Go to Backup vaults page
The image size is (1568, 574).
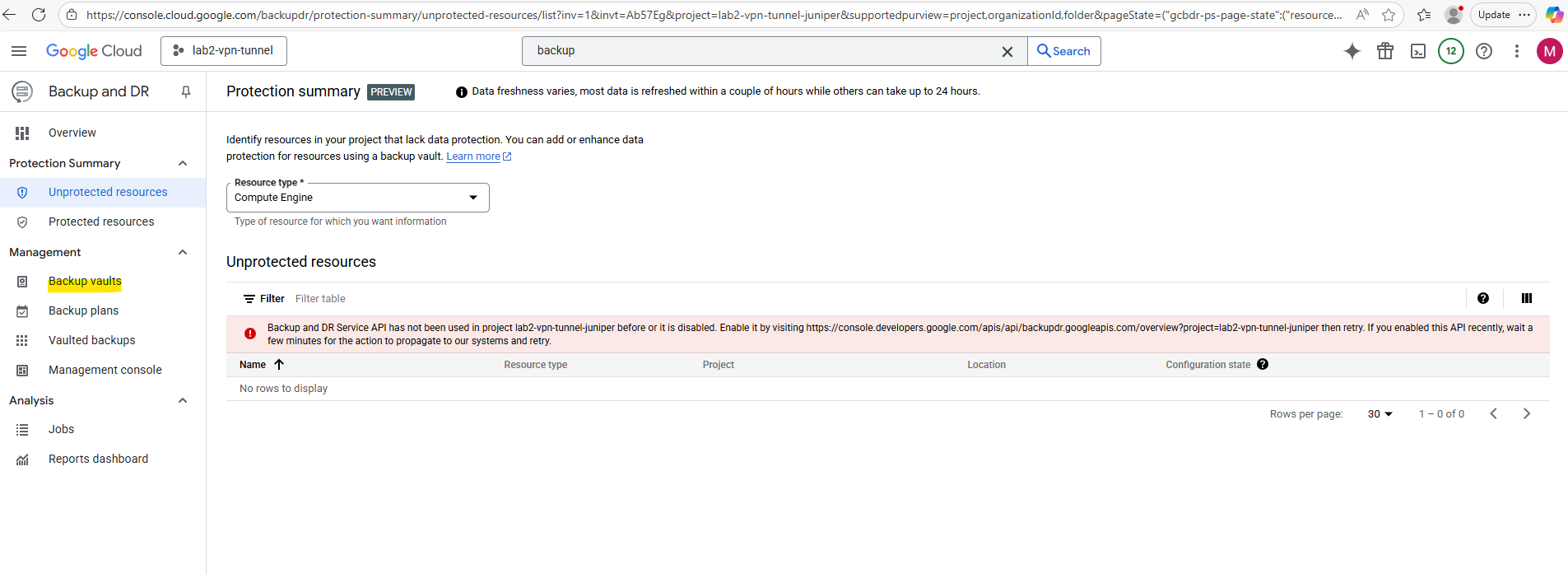[85, 282]
